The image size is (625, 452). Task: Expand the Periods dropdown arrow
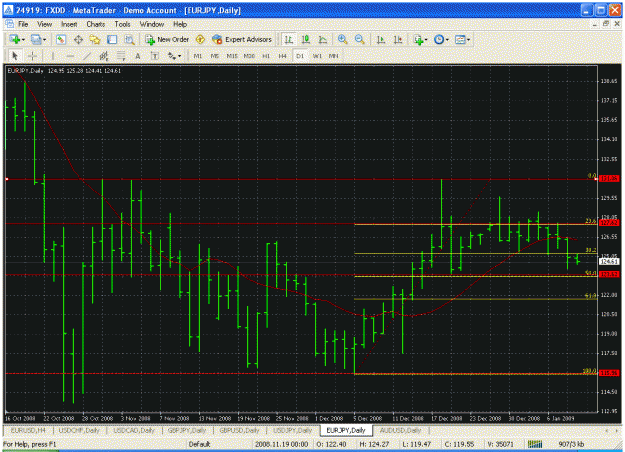click(447, 40)
